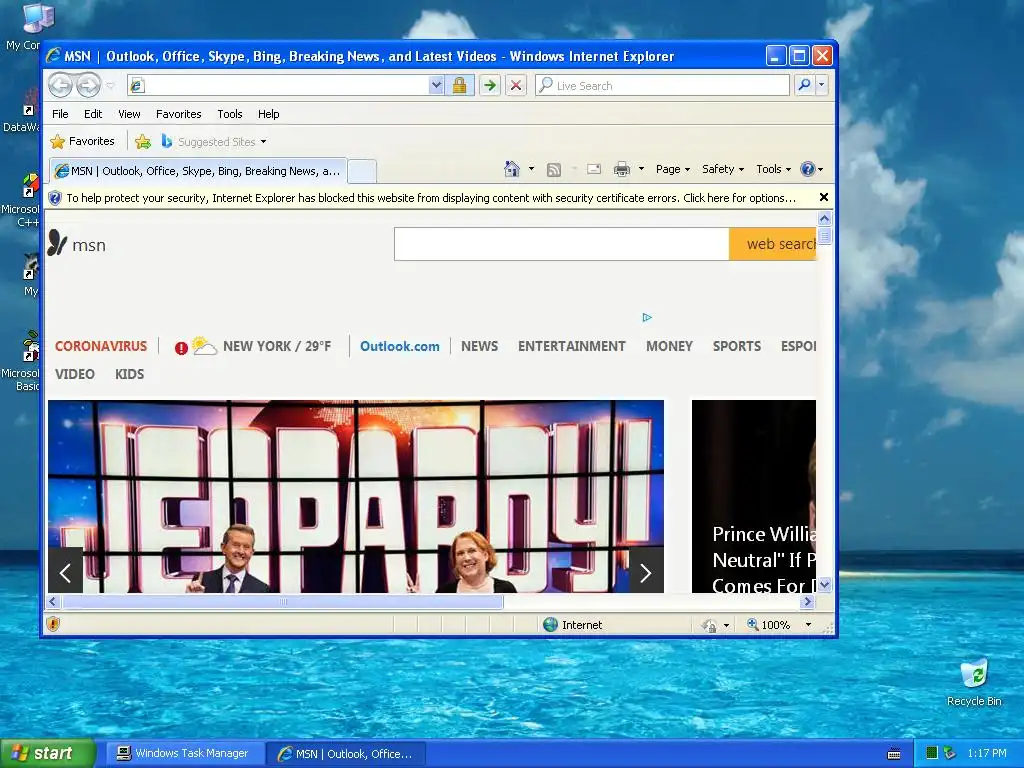1024x768 pixels.
Task: Click the security padlock icon in address bar
Action: [x=459, y=85]
